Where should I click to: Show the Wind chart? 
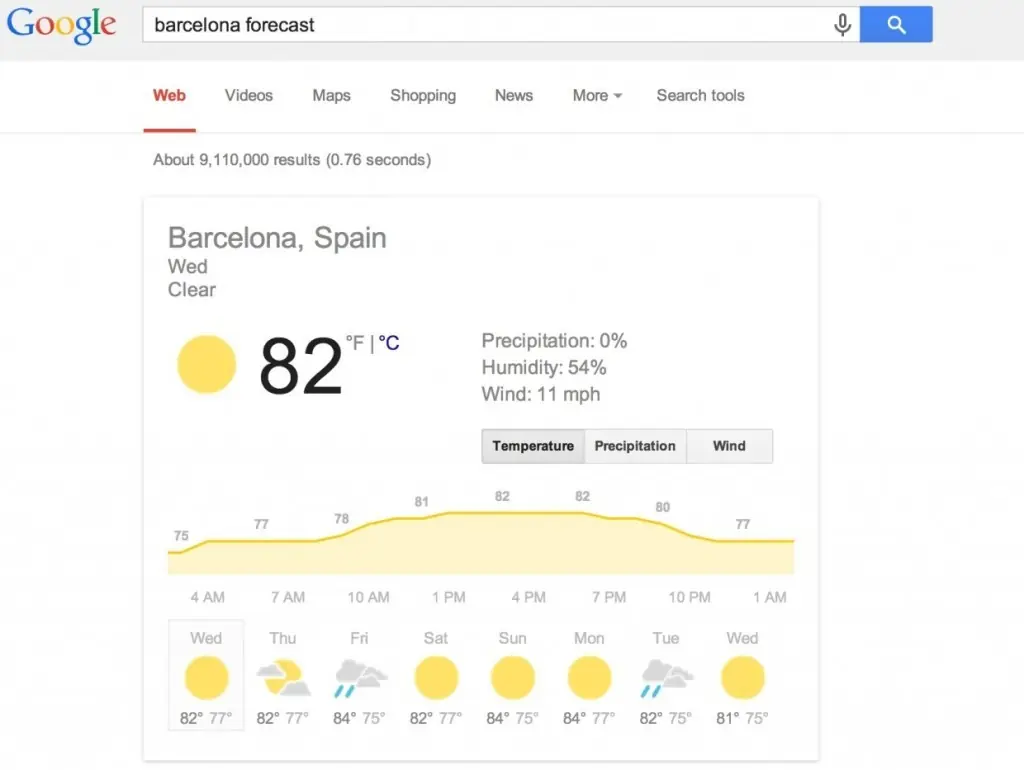pos(729,446)
